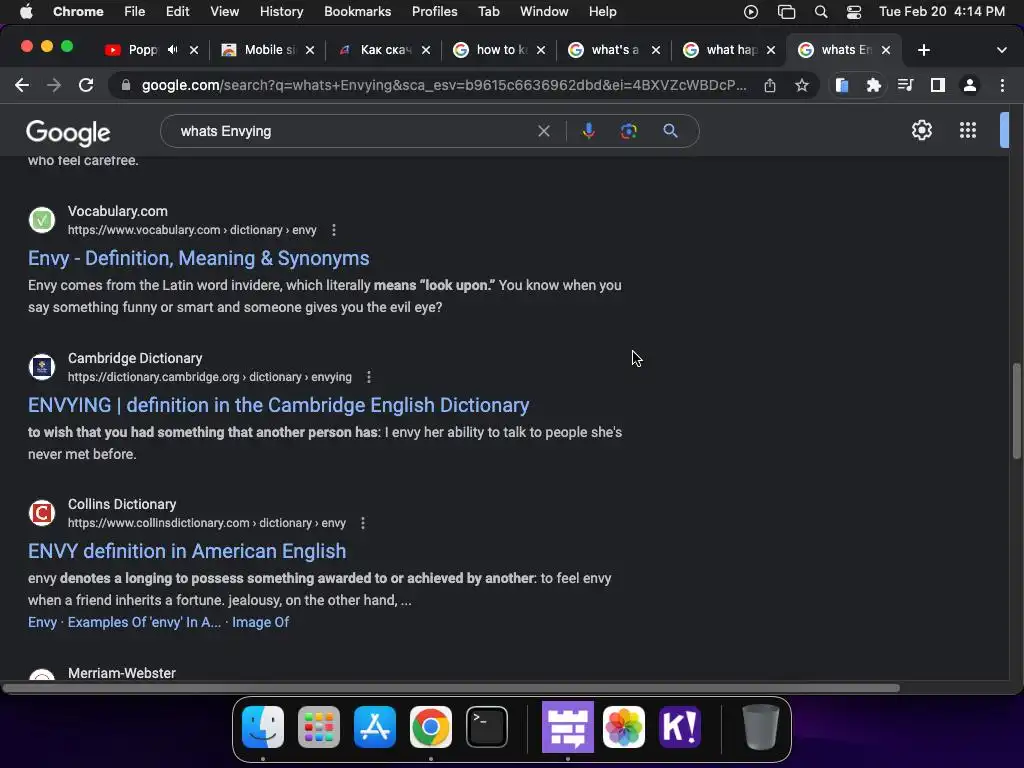
Task: Open Finder from the dock
Action: (263, 727)
